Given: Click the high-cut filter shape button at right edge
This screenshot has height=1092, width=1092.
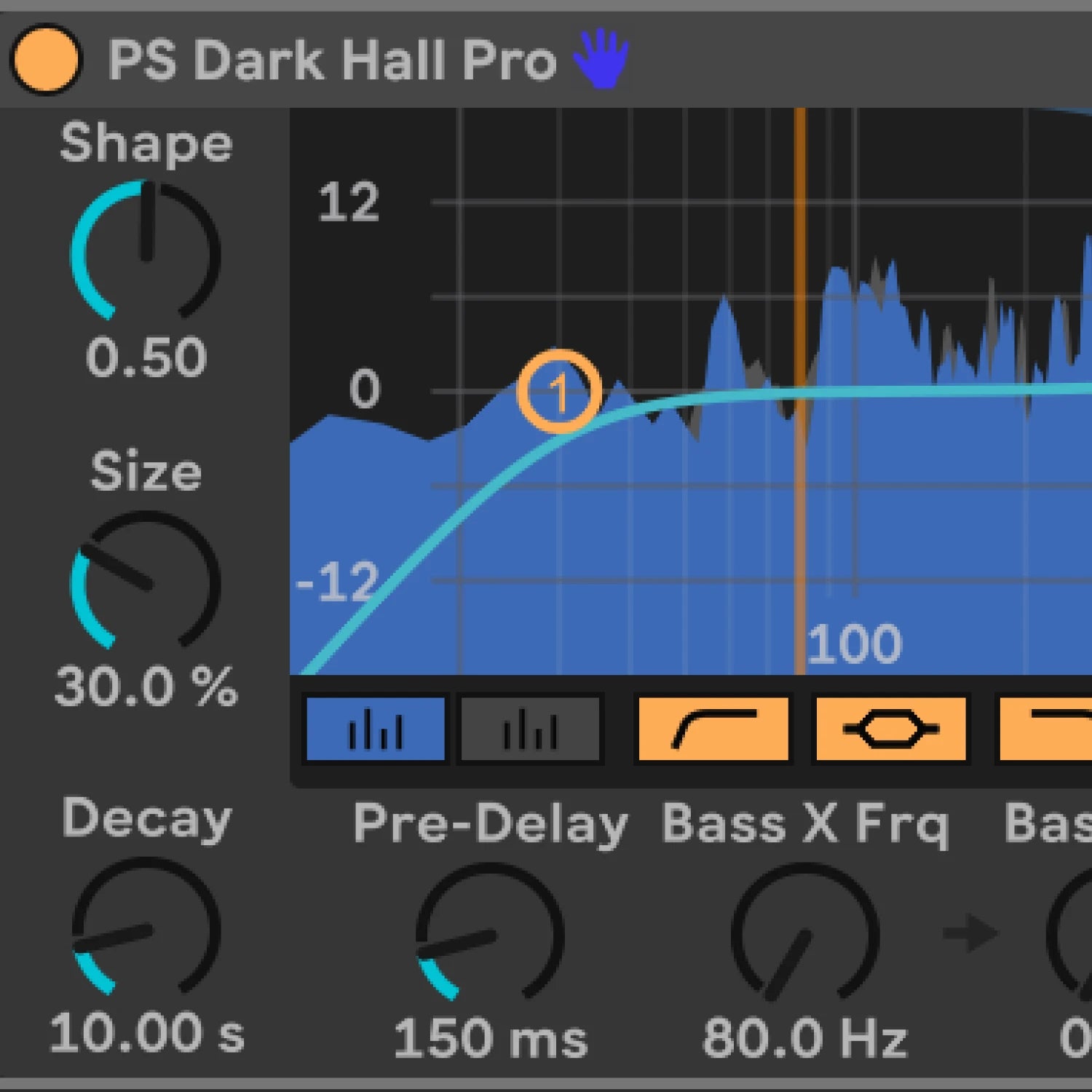Looking at the screenshot, I should 1048,729.
